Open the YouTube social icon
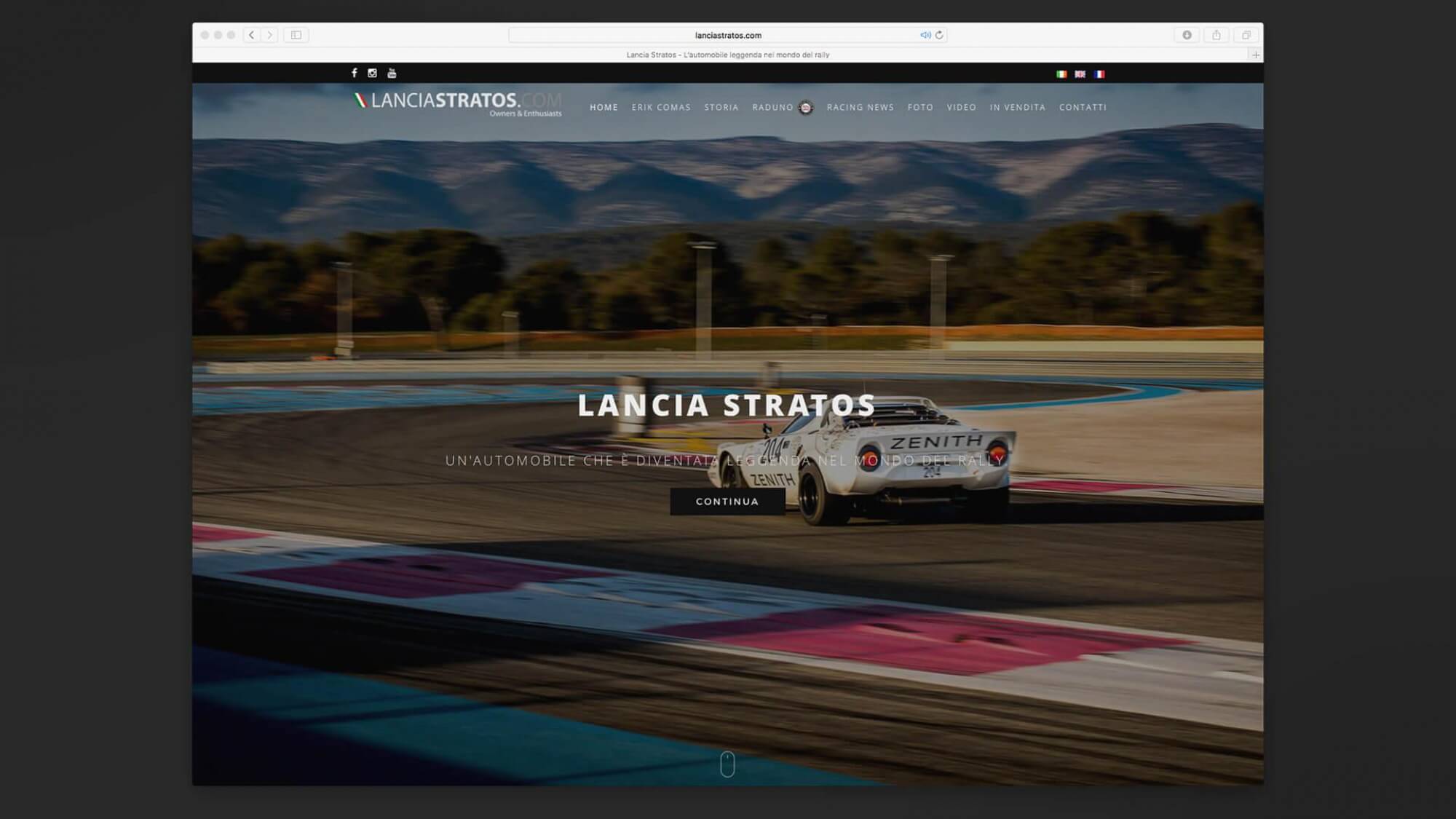Viewport: 1456px width, 819px height. (x=392, y=73)
